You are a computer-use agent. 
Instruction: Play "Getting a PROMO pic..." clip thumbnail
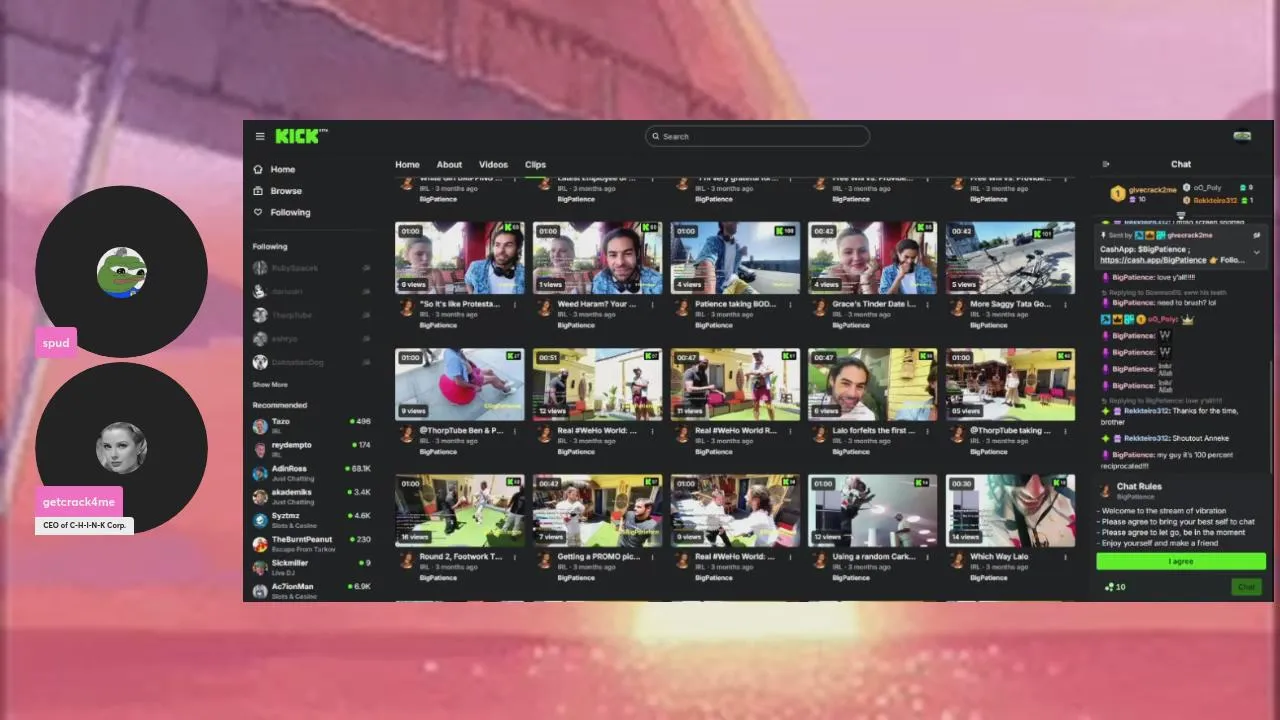tap(598, 511)
